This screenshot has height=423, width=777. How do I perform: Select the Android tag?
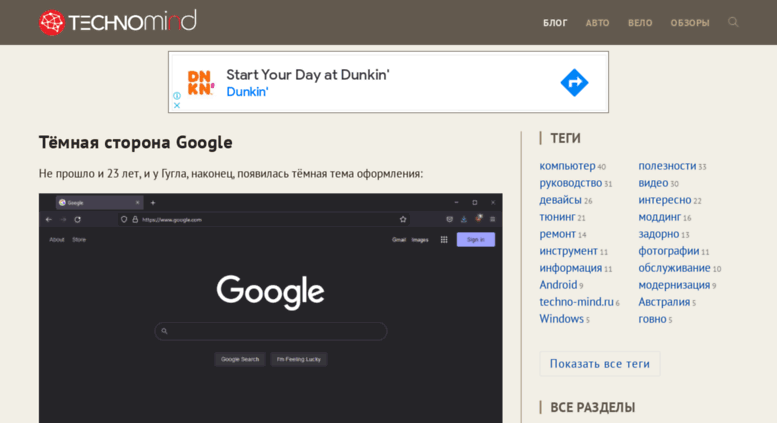click(558, 285)
